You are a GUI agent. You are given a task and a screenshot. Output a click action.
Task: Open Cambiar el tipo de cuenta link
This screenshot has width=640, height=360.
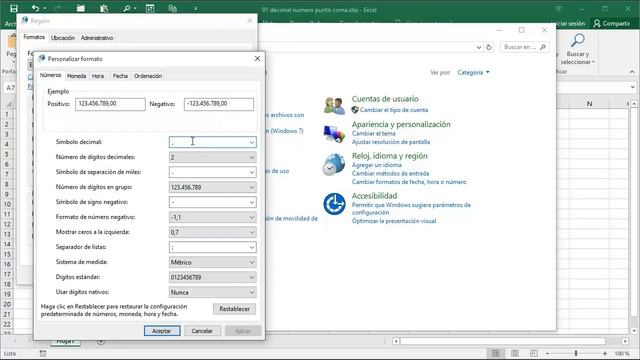394,110
